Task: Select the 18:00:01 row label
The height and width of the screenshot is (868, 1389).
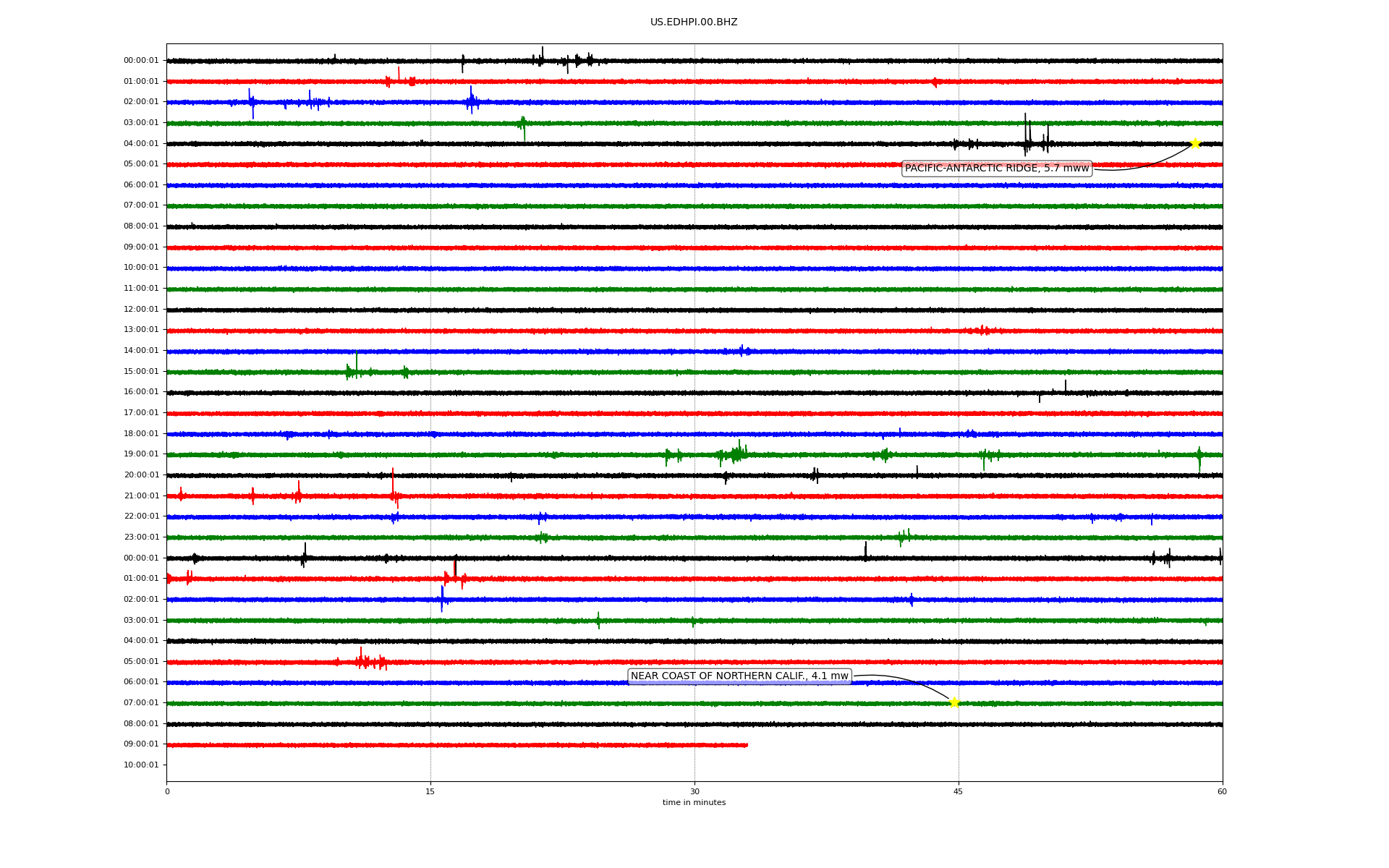Action: coord(141,434)
